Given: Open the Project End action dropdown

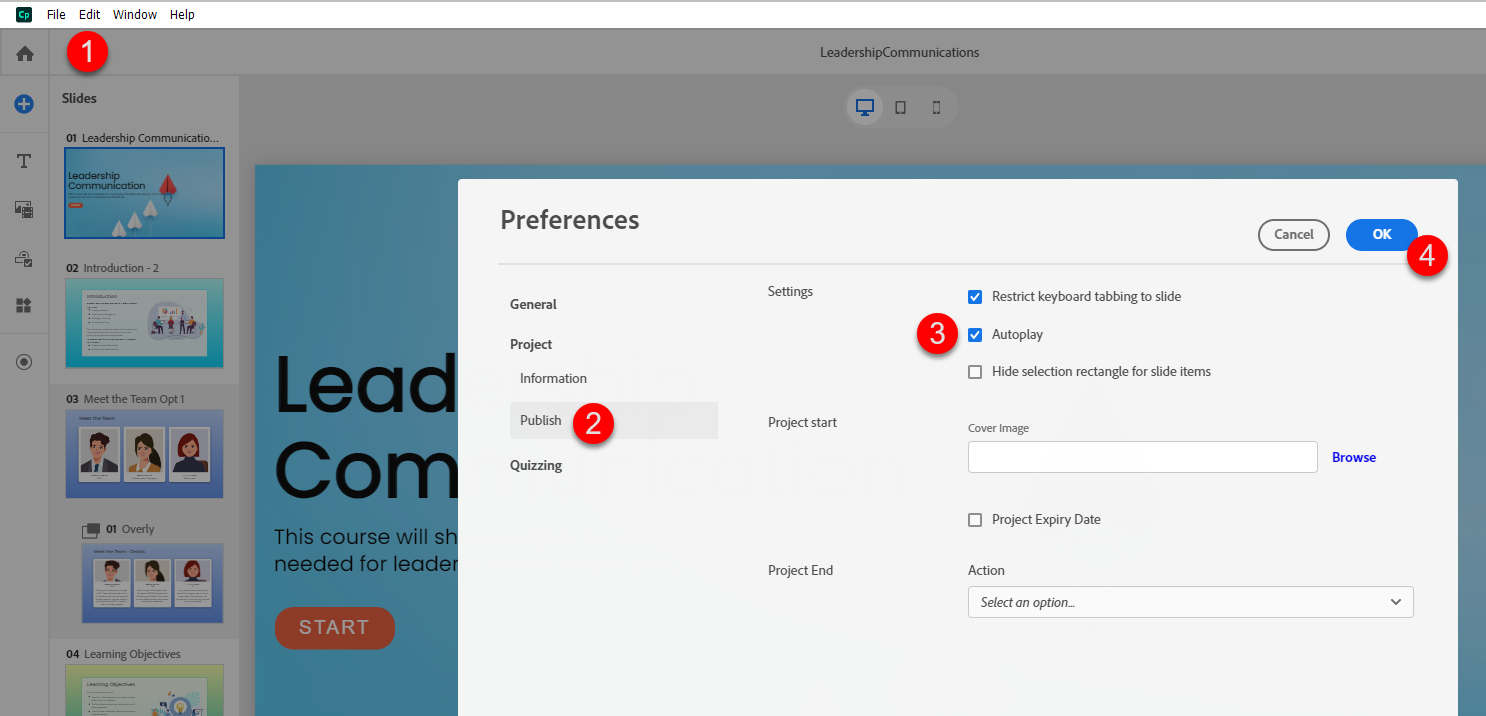Looking at the screenshot, I should click(x=1190, y=602).
